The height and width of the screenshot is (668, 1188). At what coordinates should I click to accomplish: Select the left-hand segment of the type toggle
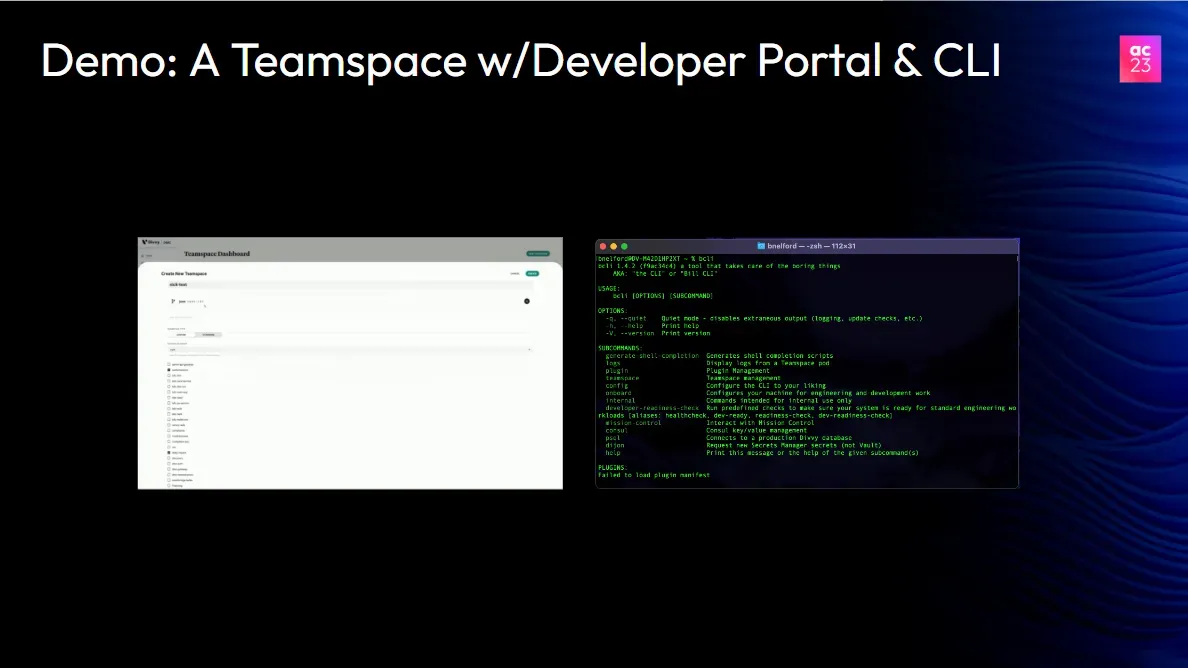click(x=181, y=335)
